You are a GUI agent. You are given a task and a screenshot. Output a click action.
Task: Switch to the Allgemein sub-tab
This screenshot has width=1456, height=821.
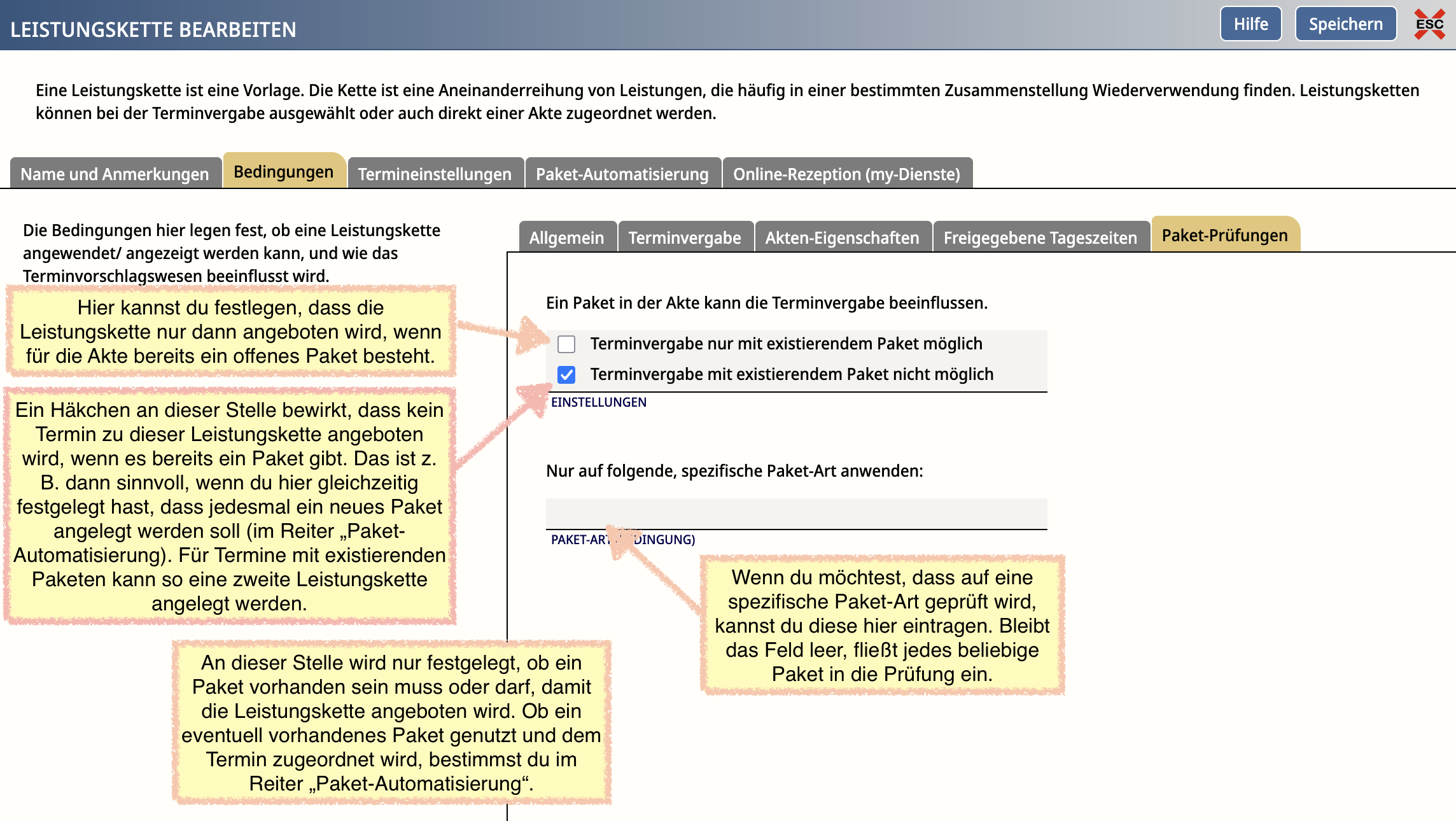pos(566,237)
